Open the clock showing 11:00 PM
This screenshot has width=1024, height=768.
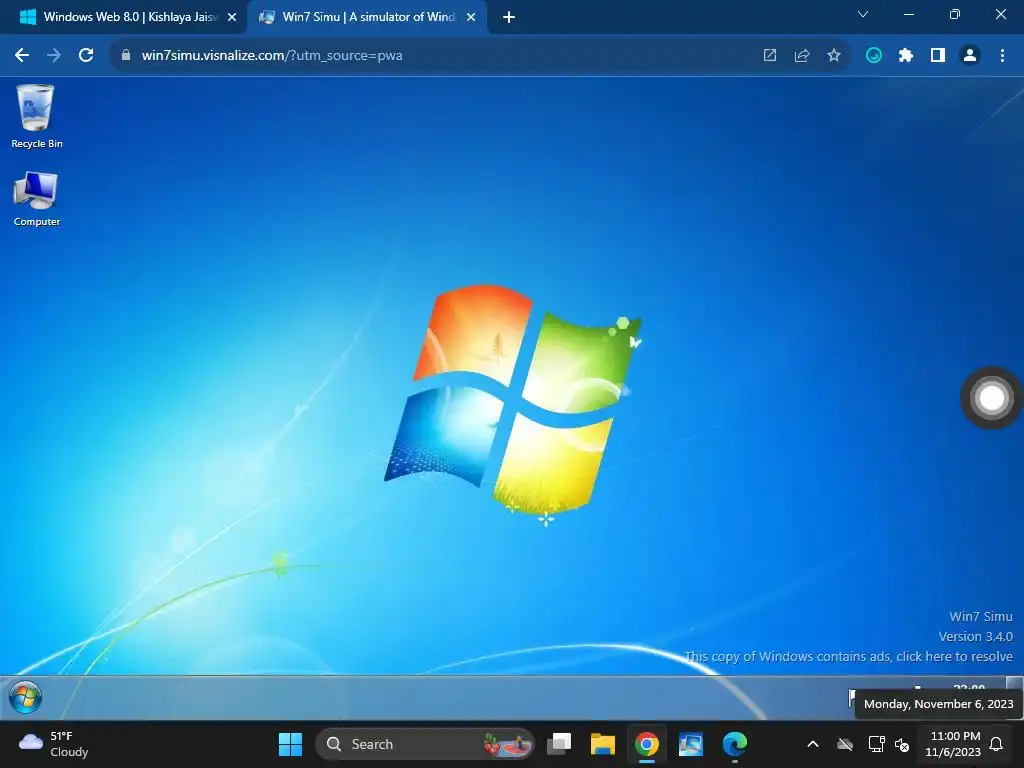click(953, 744)
